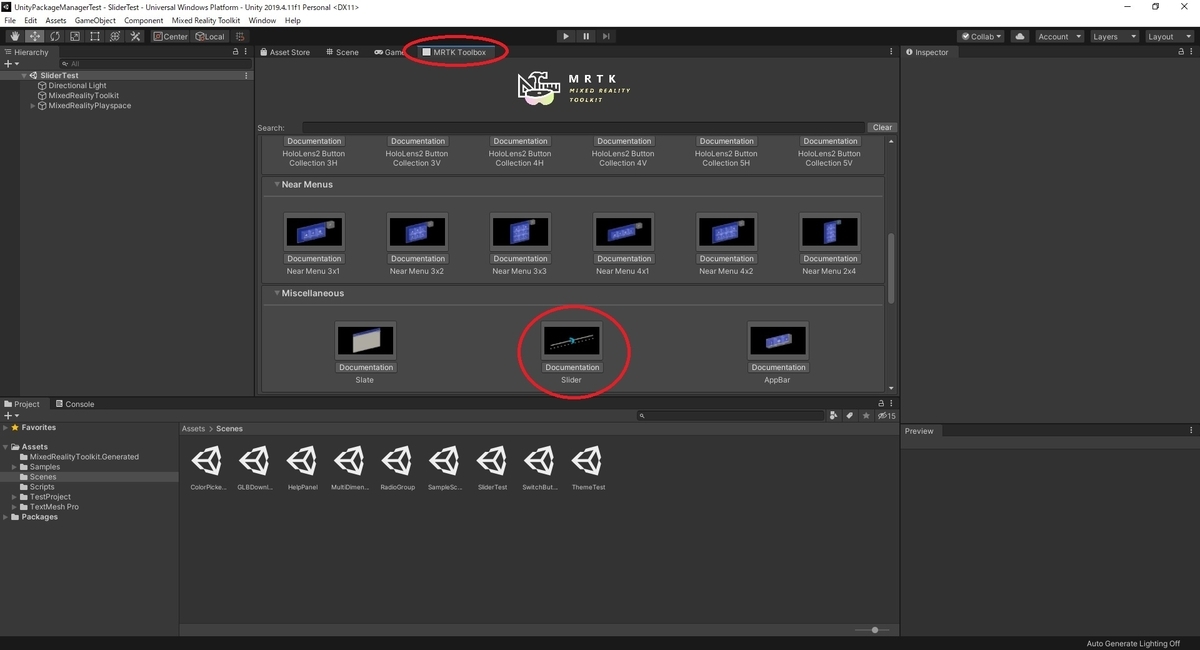This screenshot has width=1200, height=650.
Task: Click the Clear search button
Action: [x=882, y=128]
